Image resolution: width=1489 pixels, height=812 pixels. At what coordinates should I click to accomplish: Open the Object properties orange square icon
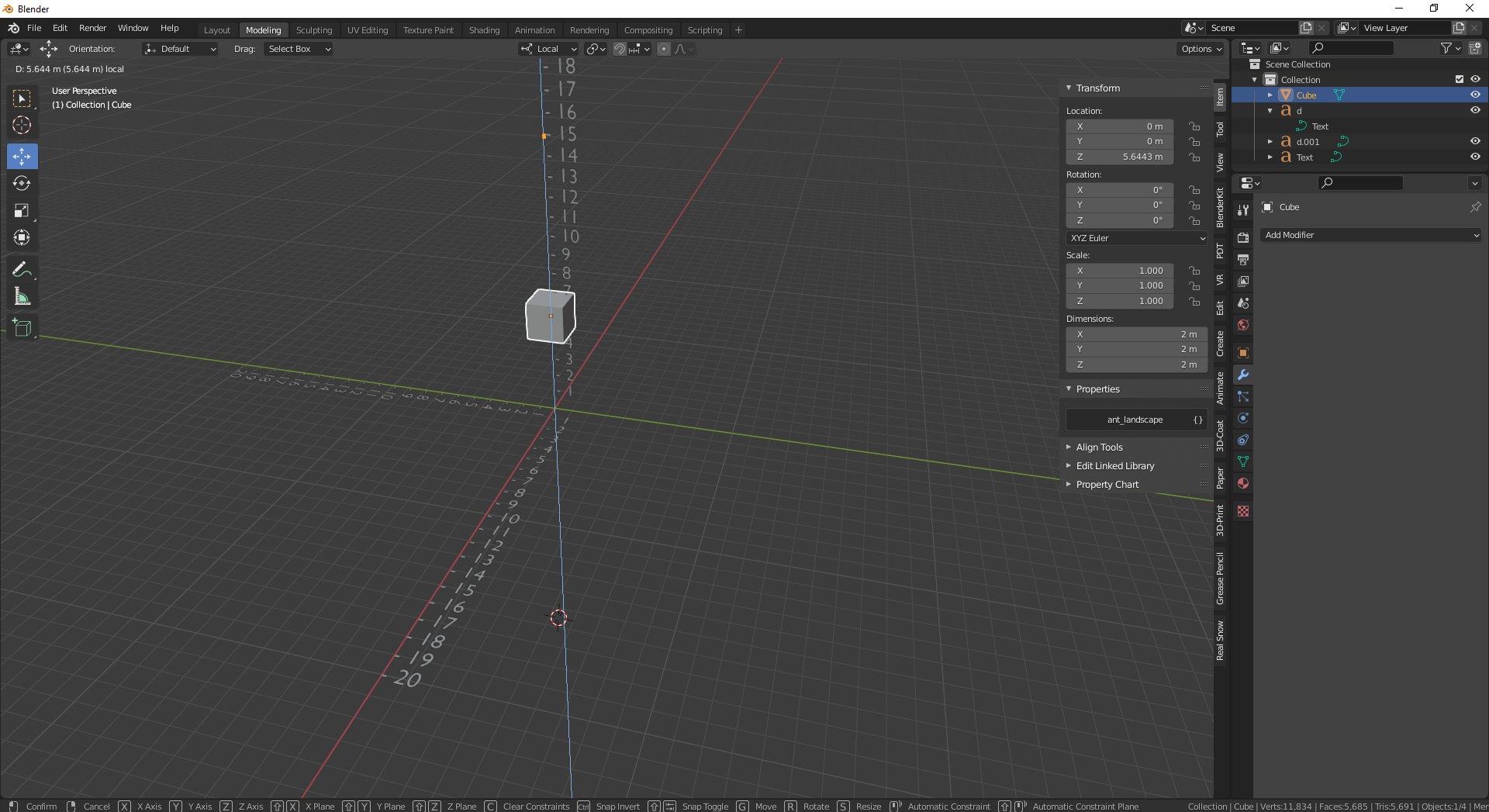1243,353
